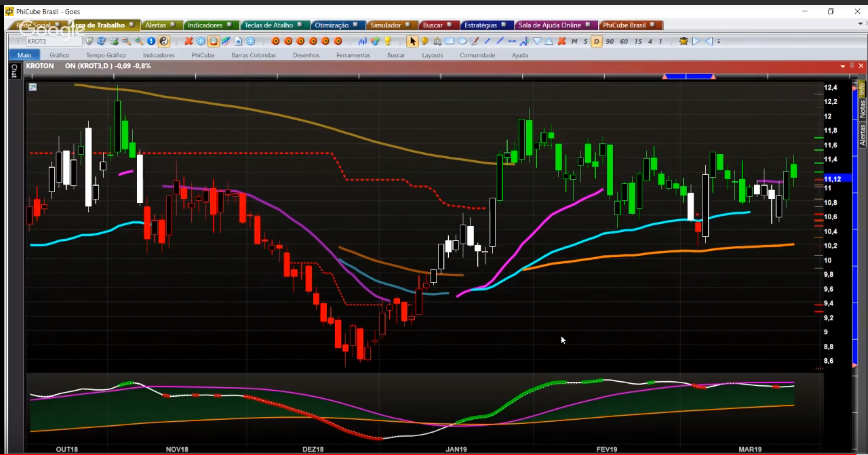Toggle the 4 minute timeframe
The height and width of the screenshot is (455, 868).
pyautogui.click(x=650, y=42)
